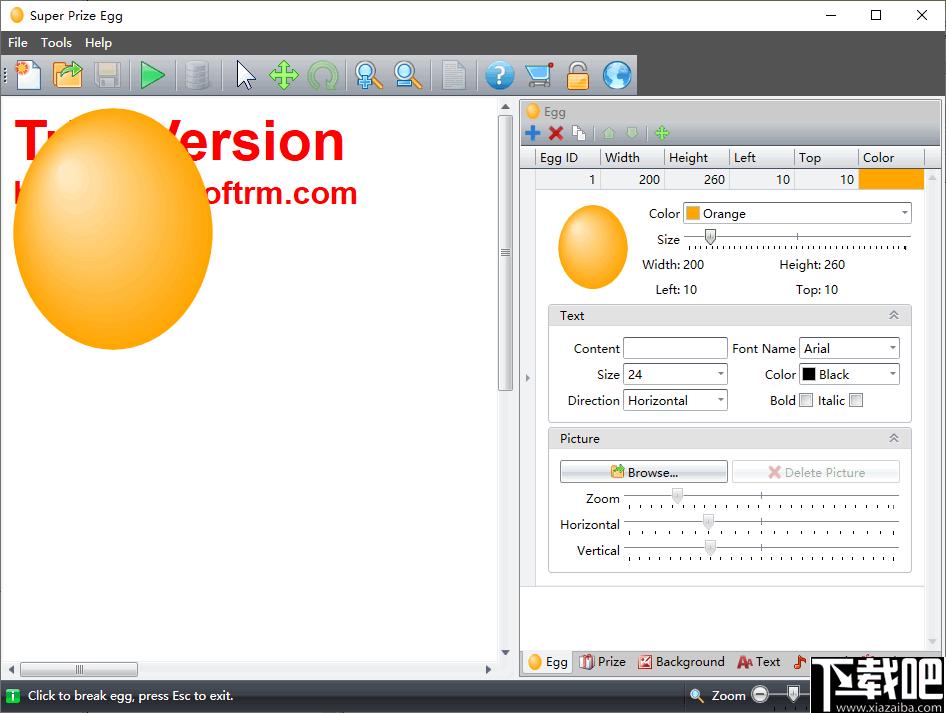
Task: Enable the Bold checkbox
Action: [806, 400]
